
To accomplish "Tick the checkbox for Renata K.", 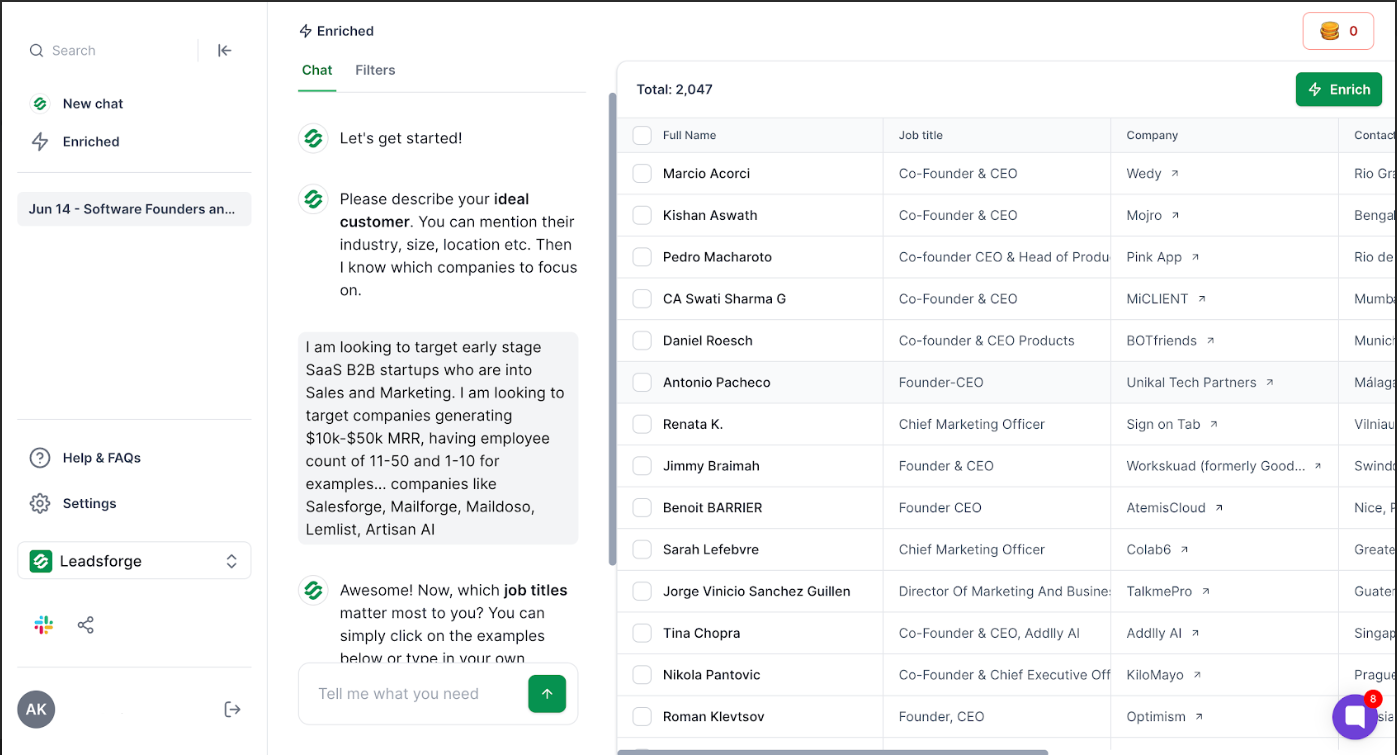I will [x=642, y=424].
